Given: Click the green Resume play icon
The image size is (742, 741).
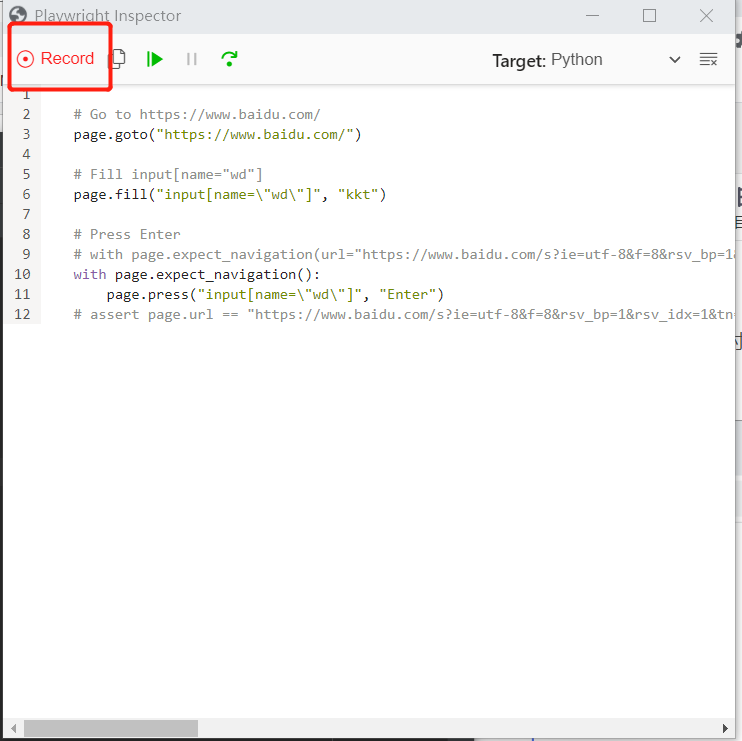Looking at the screenshot, I should (x=154, y=59).
